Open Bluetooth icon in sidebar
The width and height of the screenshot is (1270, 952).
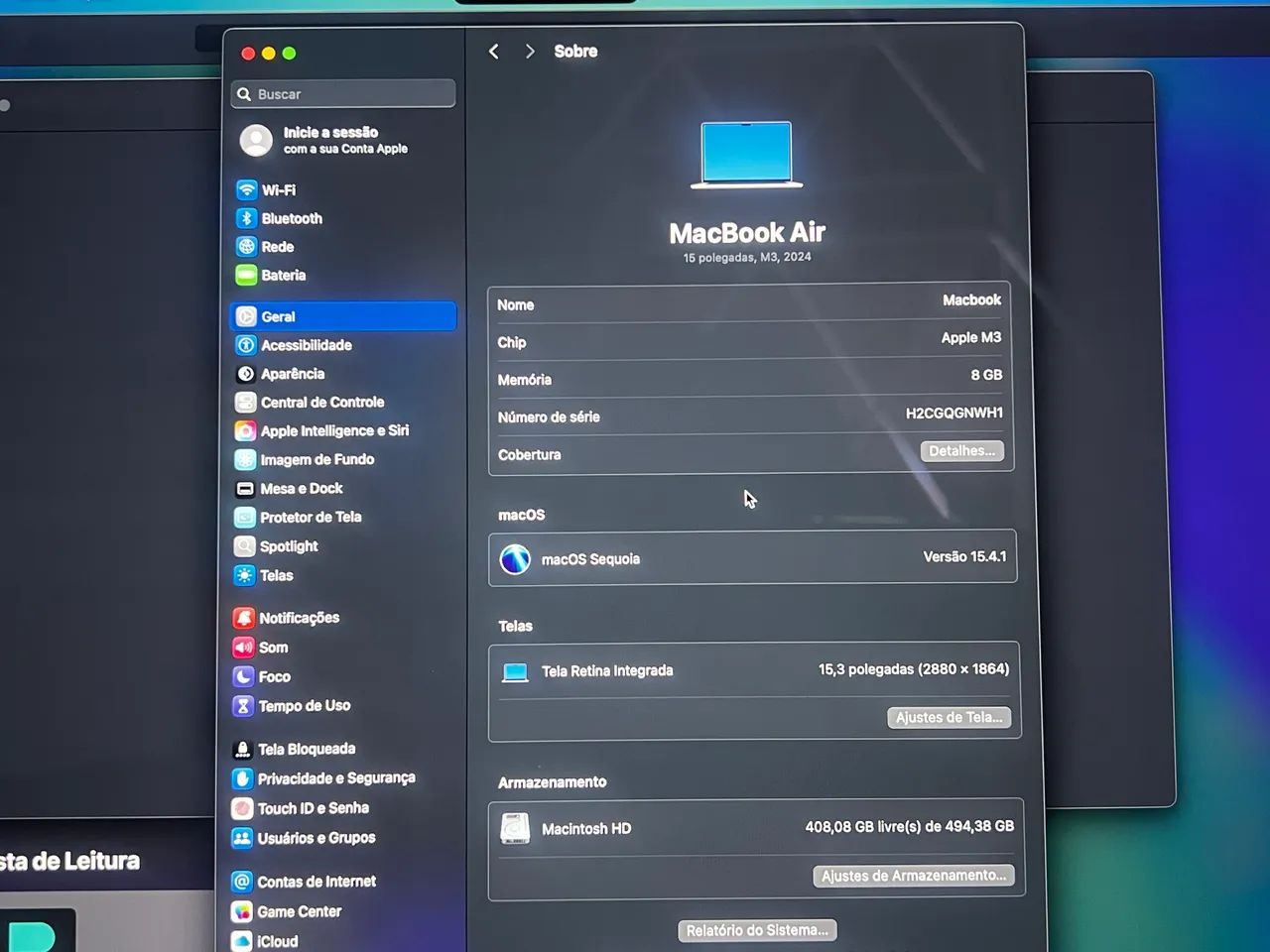(246, 218)
